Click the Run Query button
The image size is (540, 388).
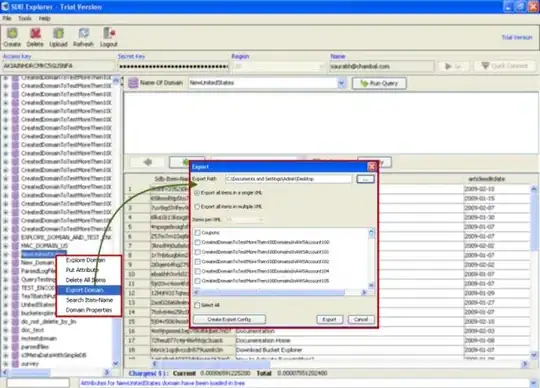click(379, 83)
